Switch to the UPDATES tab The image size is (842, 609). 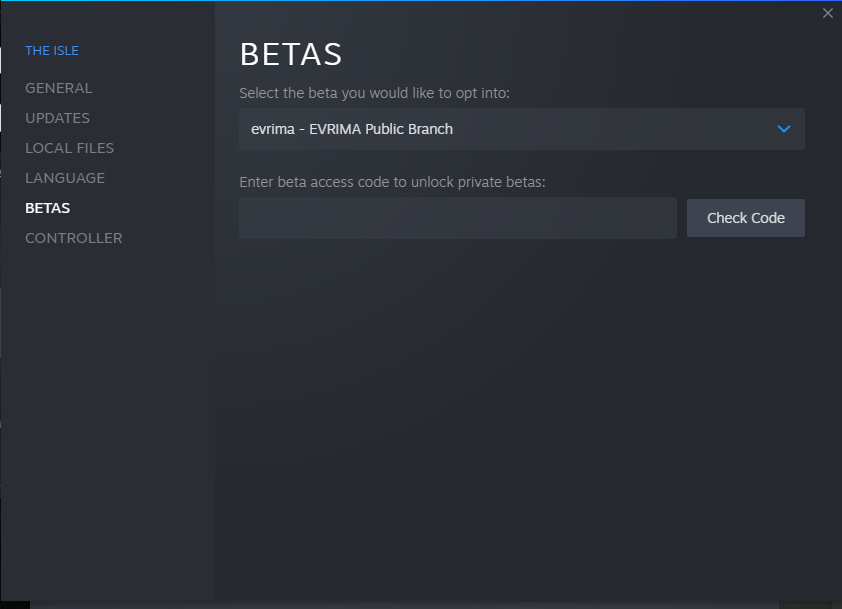[57, 118]
